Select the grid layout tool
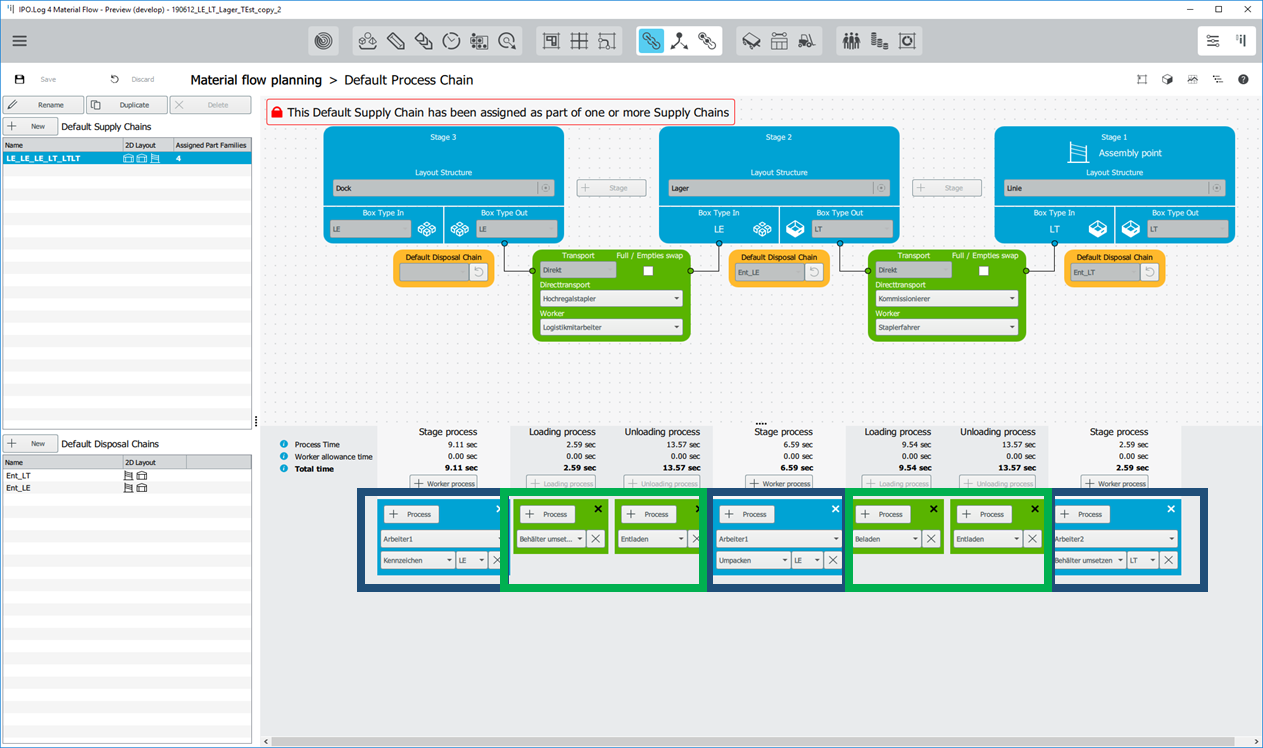 [578, 41]
